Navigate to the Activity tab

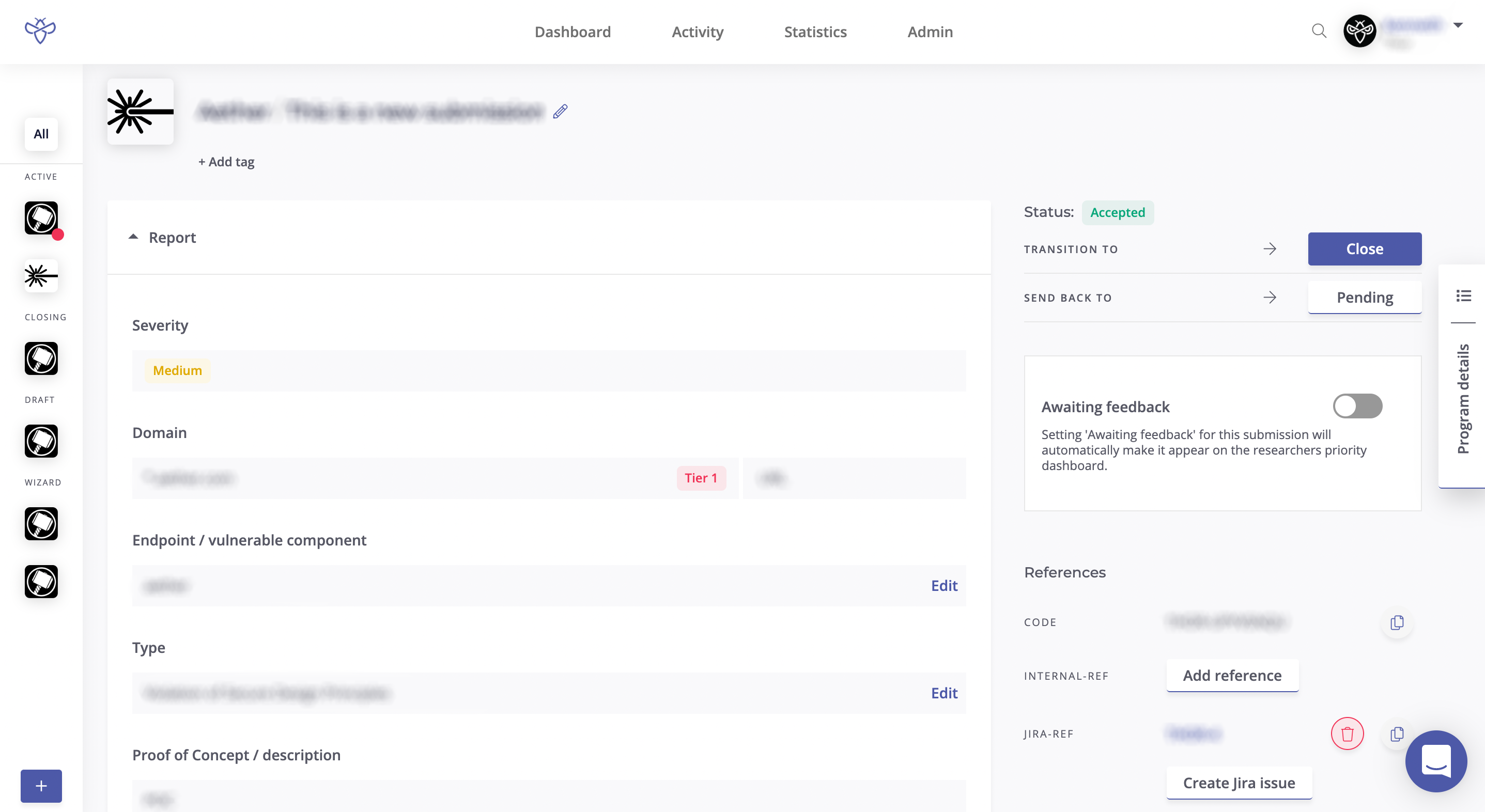point(697,32)
